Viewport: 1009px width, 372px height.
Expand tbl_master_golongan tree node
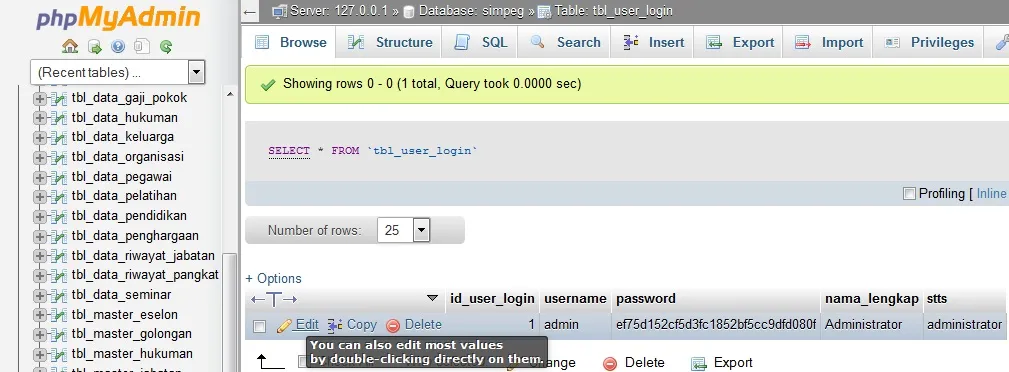coord(40,334)
